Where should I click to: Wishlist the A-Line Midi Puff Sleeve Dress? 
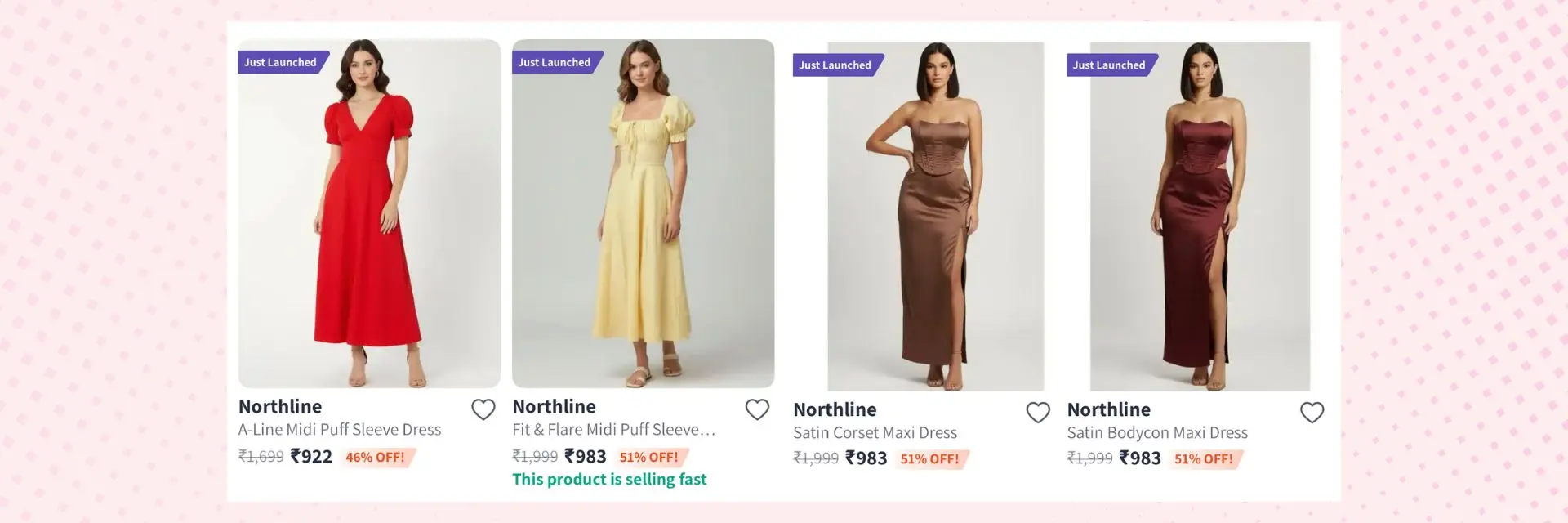(483, 409)
